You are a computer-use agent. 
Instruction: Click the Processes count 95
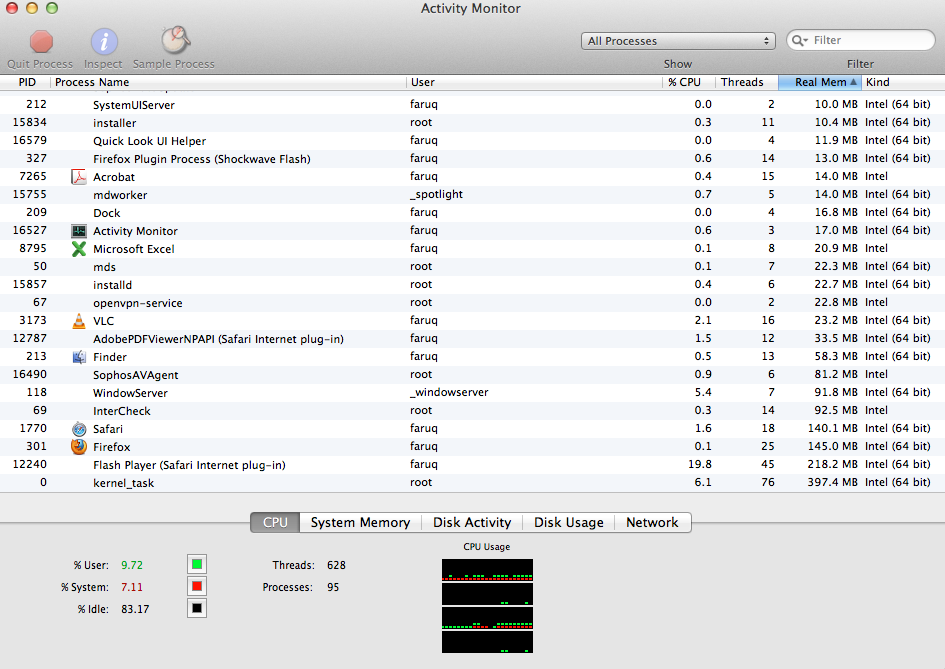pos(333,587)
